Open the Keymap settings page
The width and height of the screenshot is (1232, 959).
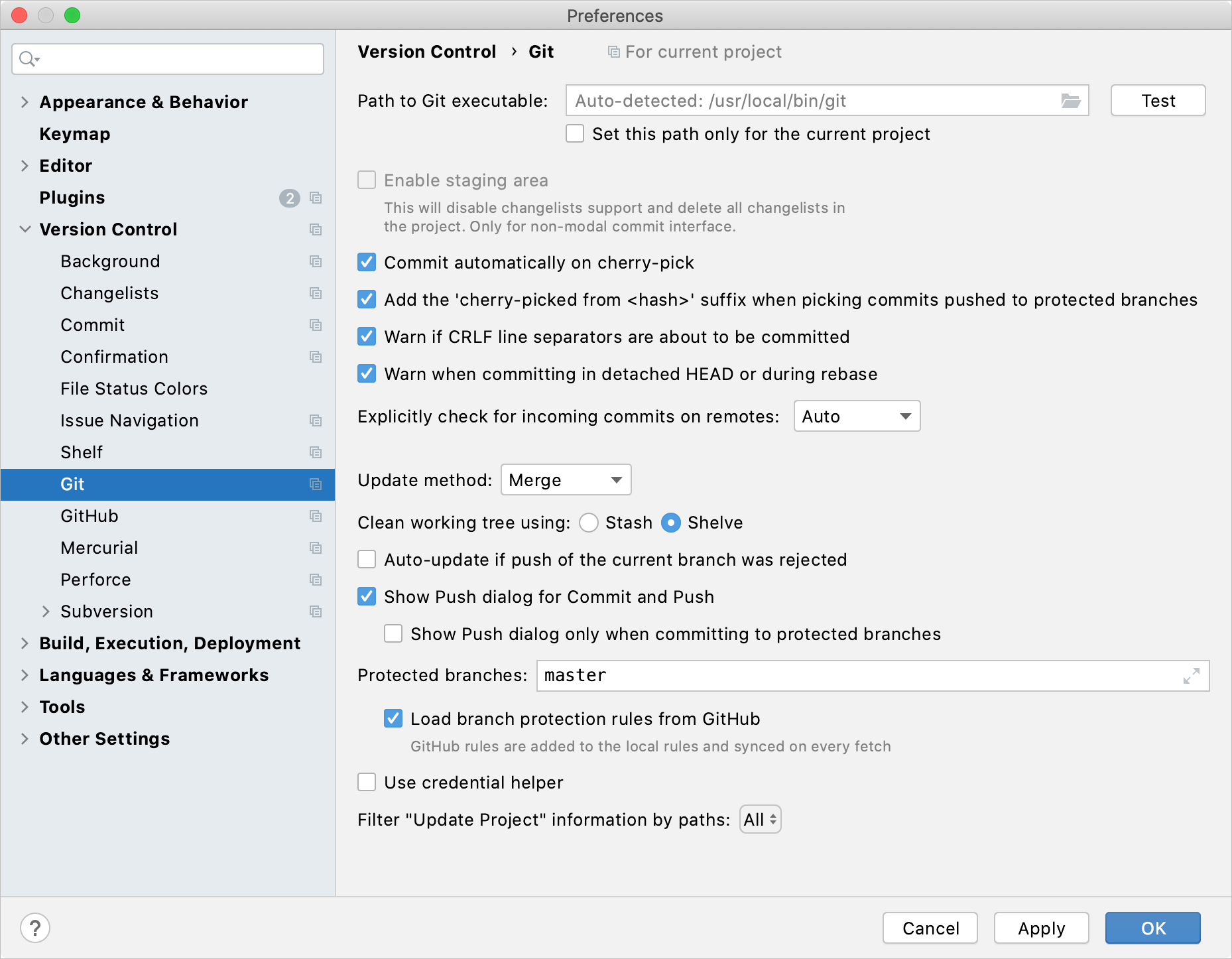[75, 134]
